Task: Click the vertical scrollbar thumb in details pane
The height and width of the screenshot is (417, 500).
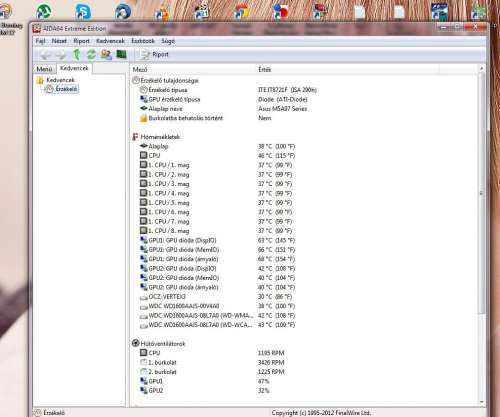Action: tap(481, 193)
